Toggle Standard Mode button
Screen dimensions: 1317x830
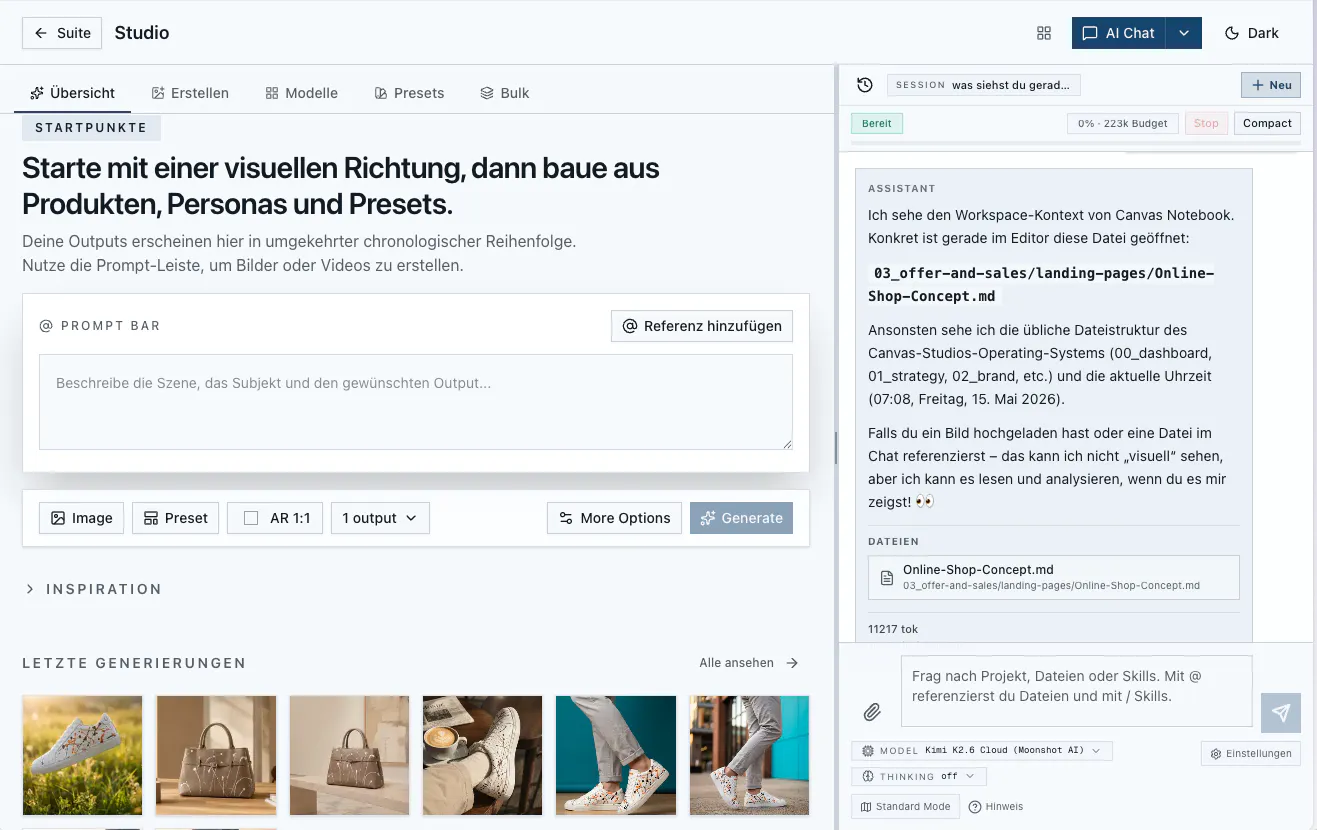pos(905,806)
